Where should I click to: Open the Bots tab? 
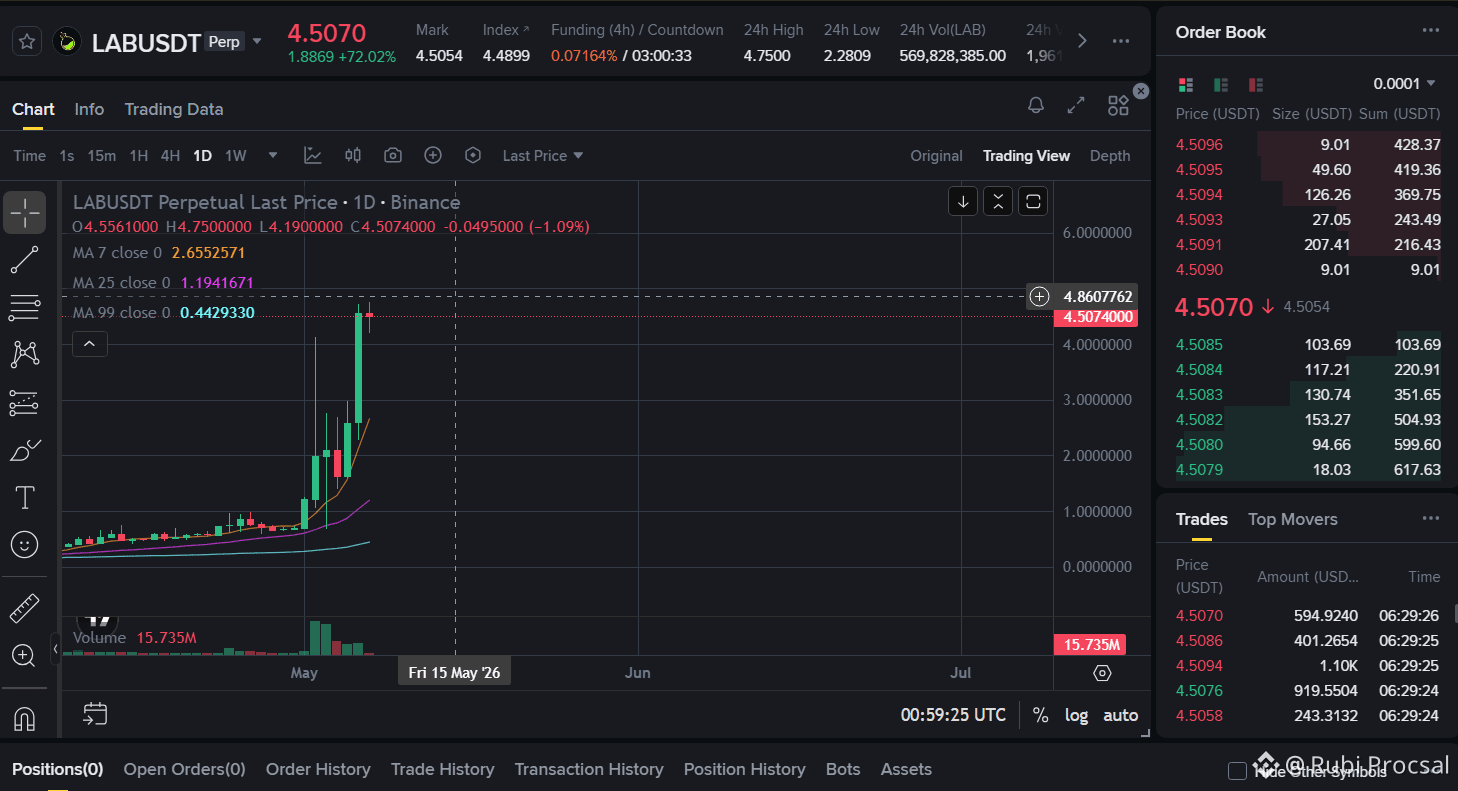[843, 769]
